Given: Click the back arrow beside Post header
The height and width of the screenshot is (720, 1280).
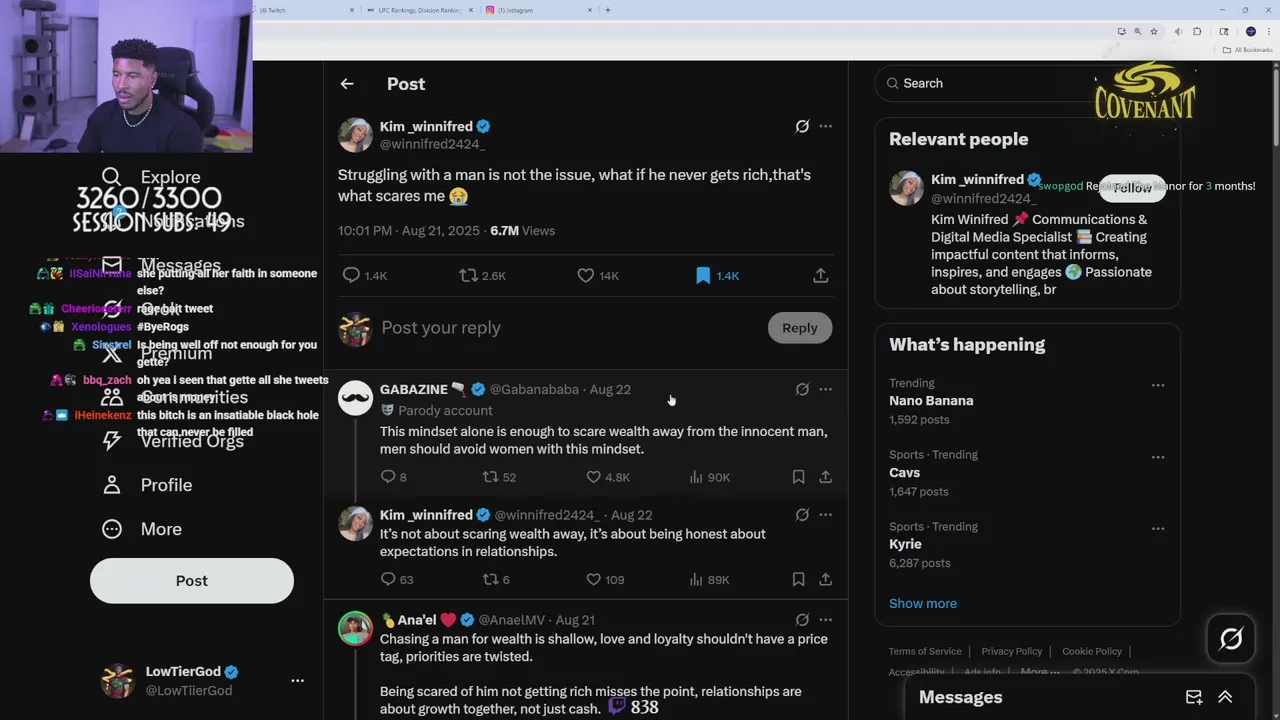Looking at the screenshot, I should pos(347,84).
